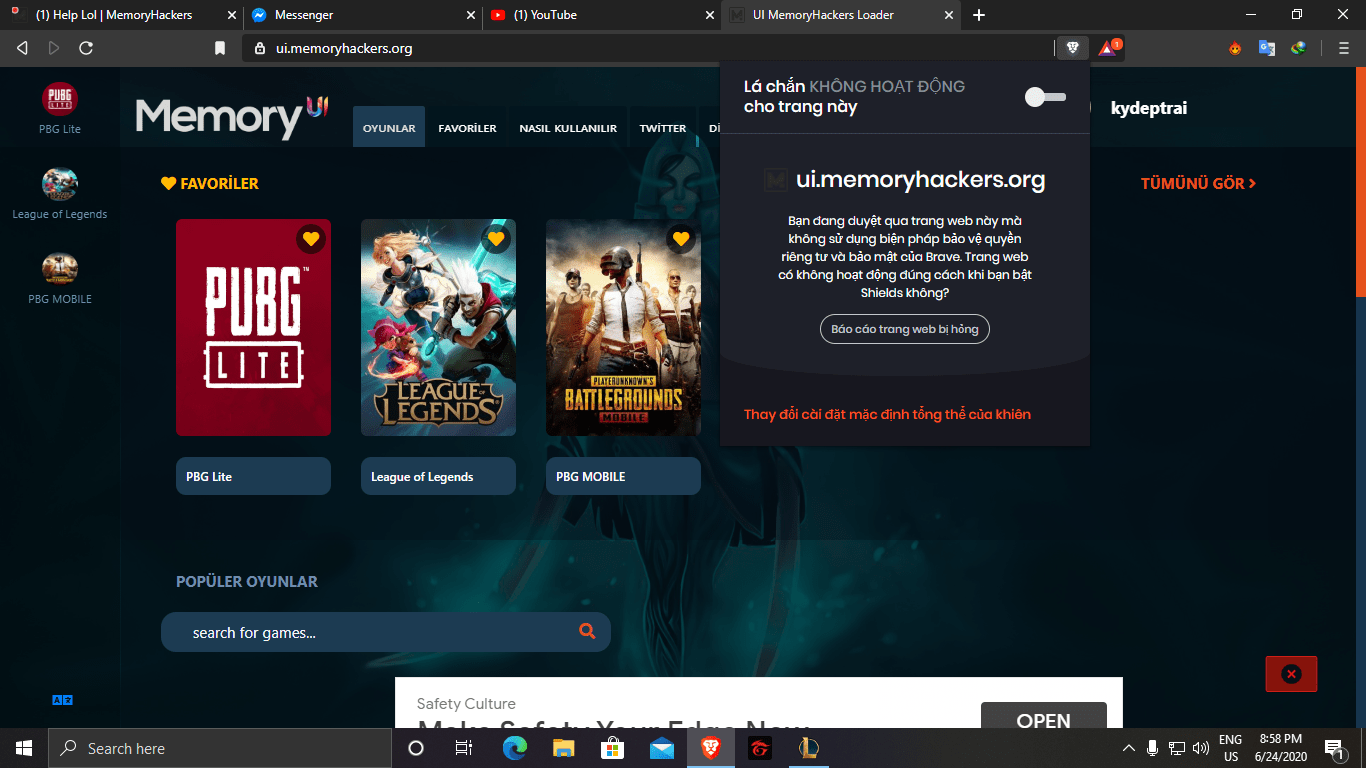
Task: Focus the search for games field
Action: click(385, 632)
